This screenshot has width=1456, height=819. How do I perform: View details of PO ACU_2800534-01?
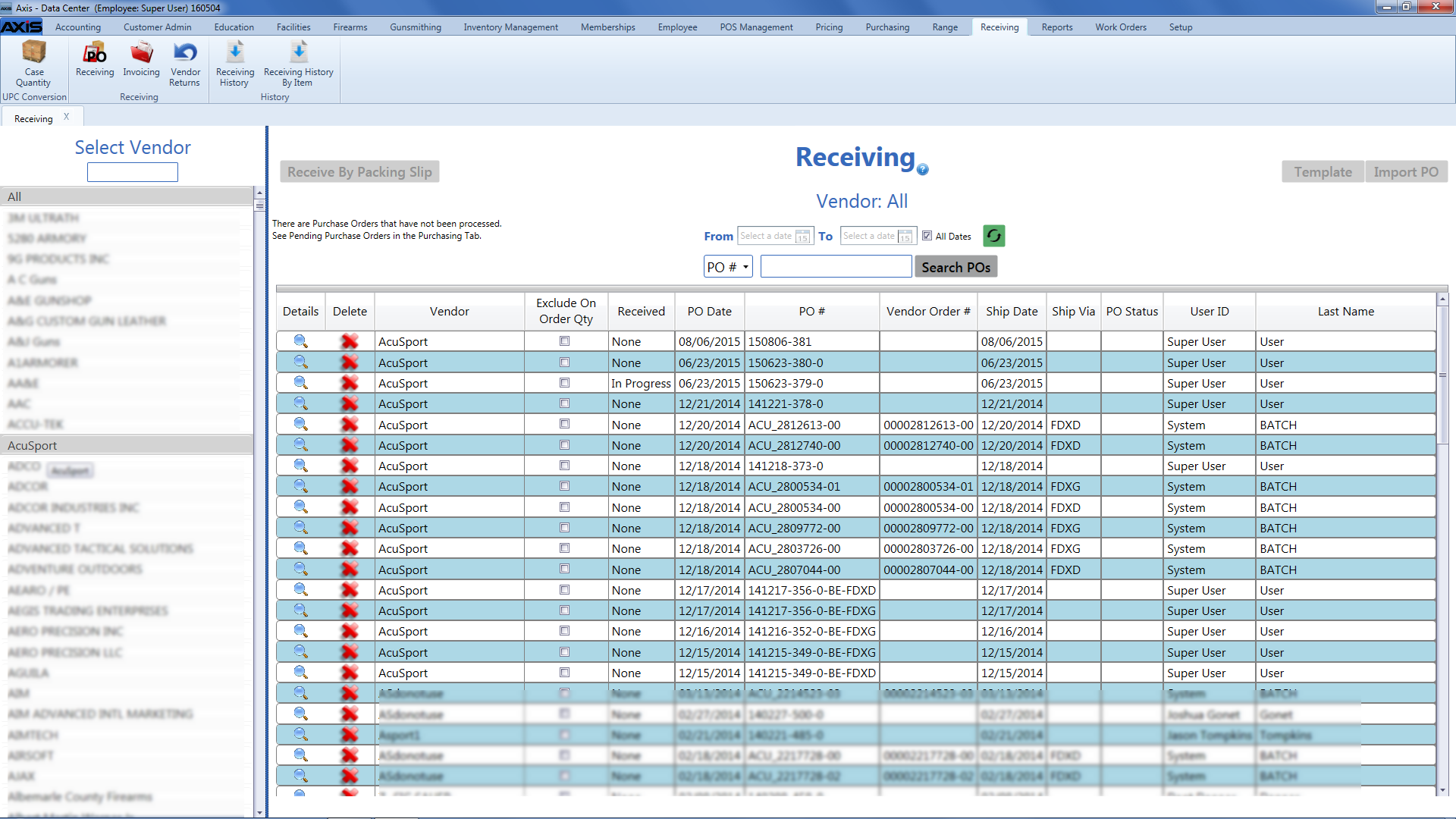300,486
